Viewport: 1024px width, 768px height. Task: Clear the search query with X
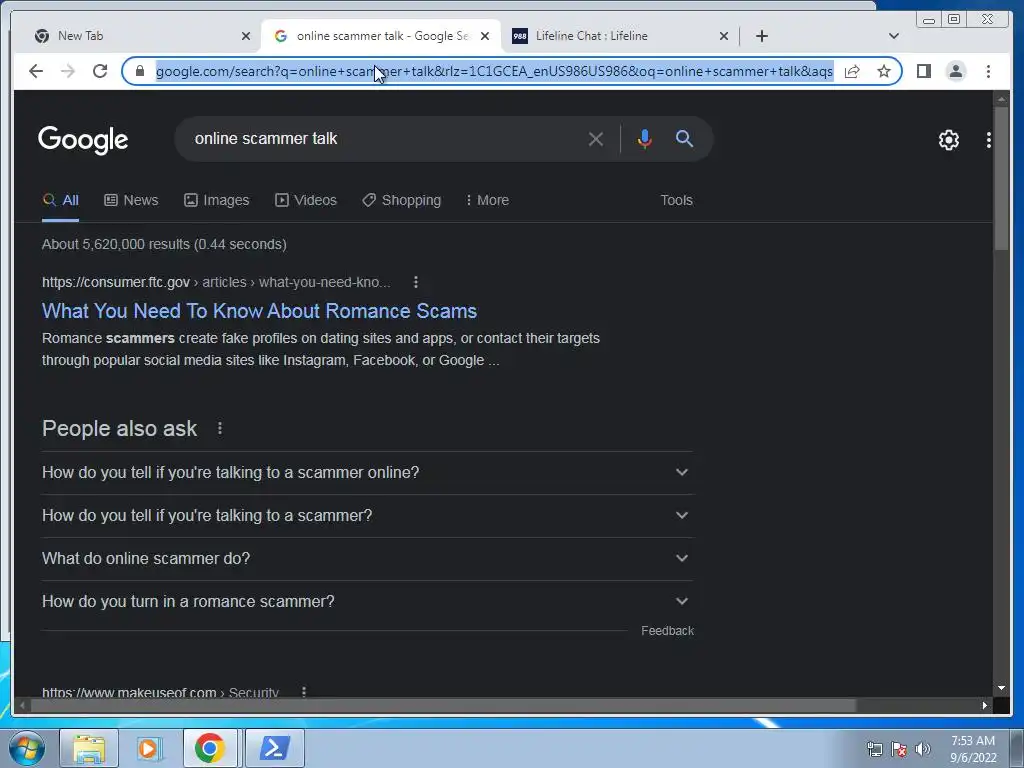[596, 139]
